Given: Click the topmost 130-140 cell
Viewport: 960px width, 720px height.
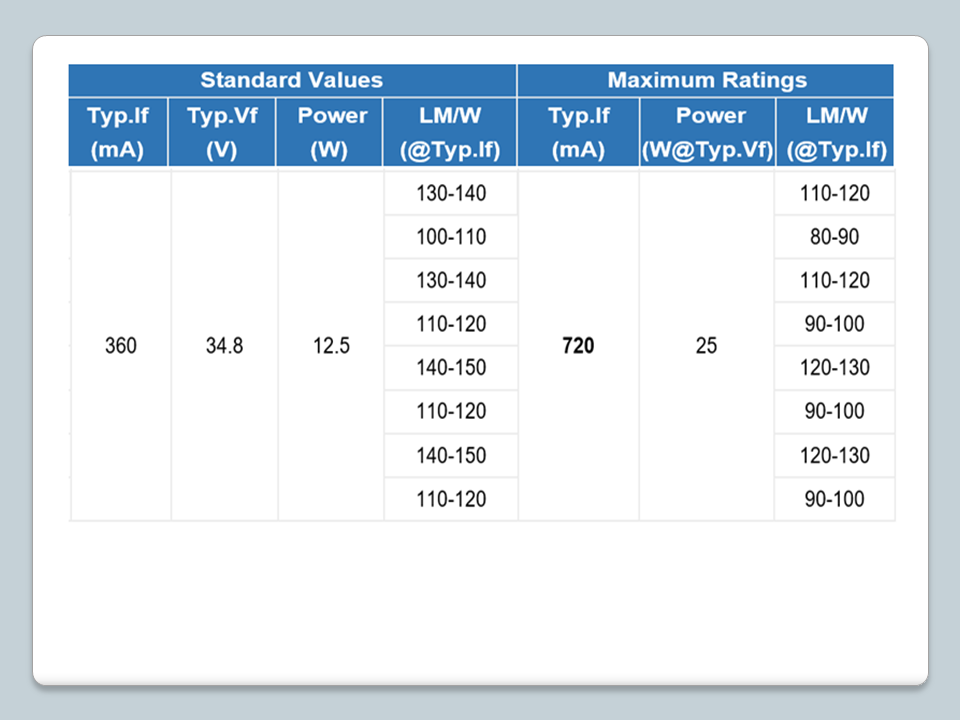Looking at the screenshot, I should pyautogui.click(x=450, y=193).
